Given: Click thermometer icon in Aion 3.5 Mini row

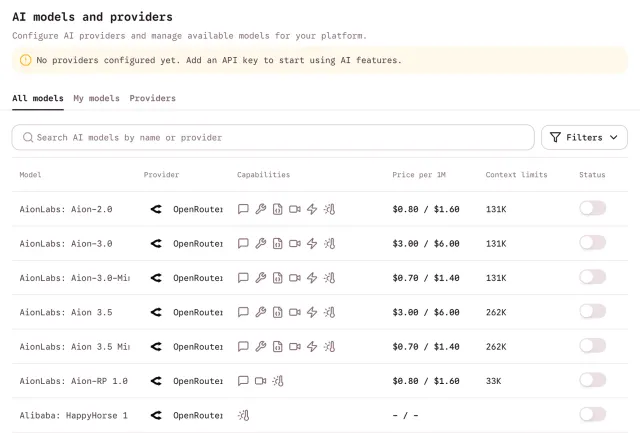Looking at the screenshot, I should 329,347.
